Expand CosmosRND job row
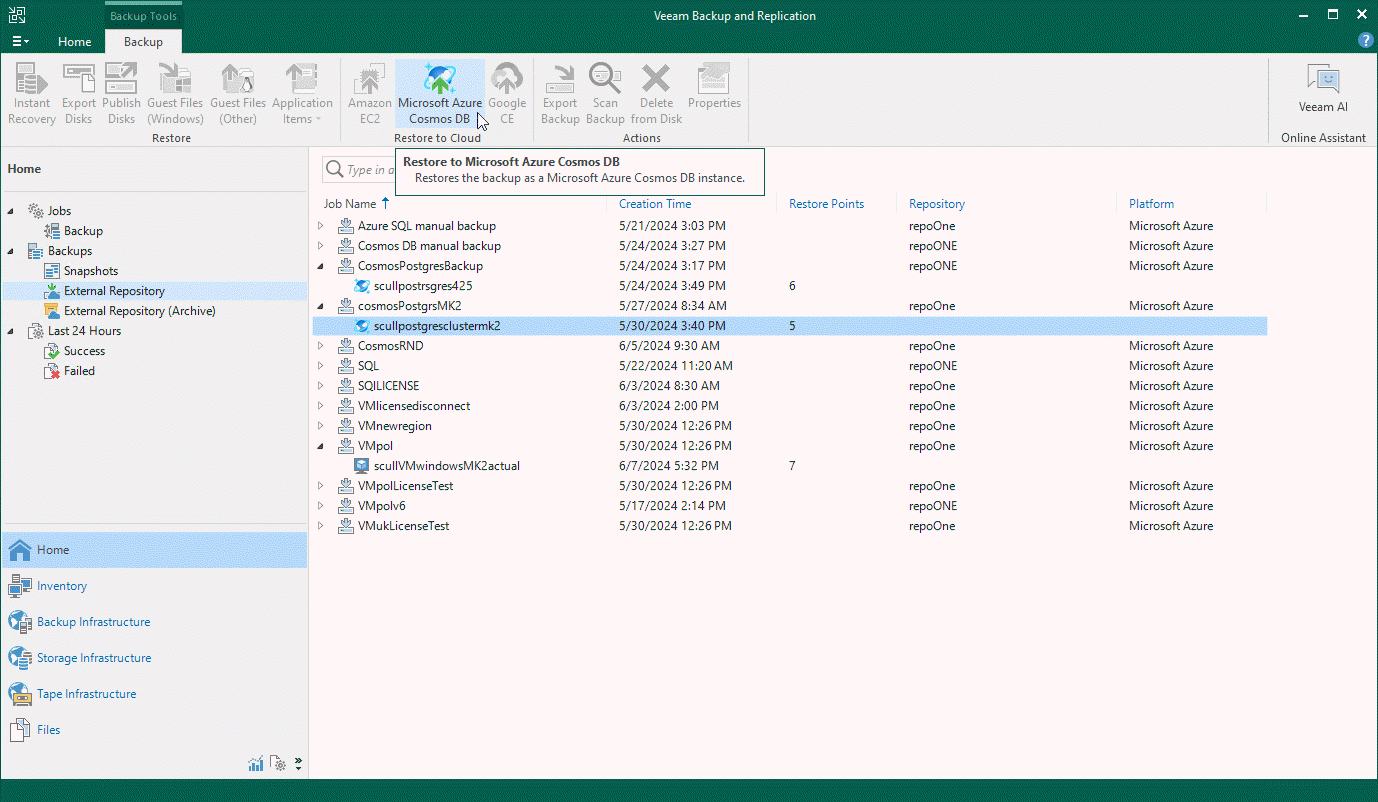The width and height of the screenshot is (1378, 802). (321, 346)
